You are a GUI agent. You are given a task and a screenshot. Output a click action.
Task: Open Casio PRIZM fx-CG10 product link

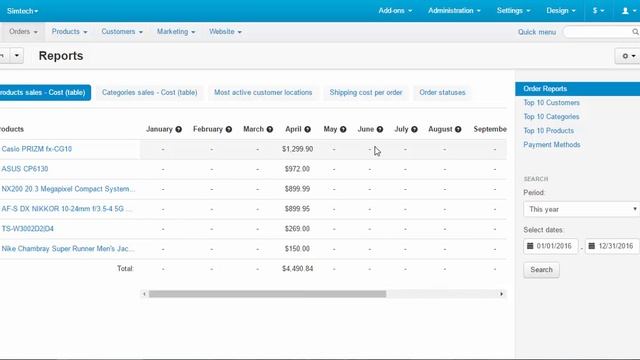[x=37, y=149]
